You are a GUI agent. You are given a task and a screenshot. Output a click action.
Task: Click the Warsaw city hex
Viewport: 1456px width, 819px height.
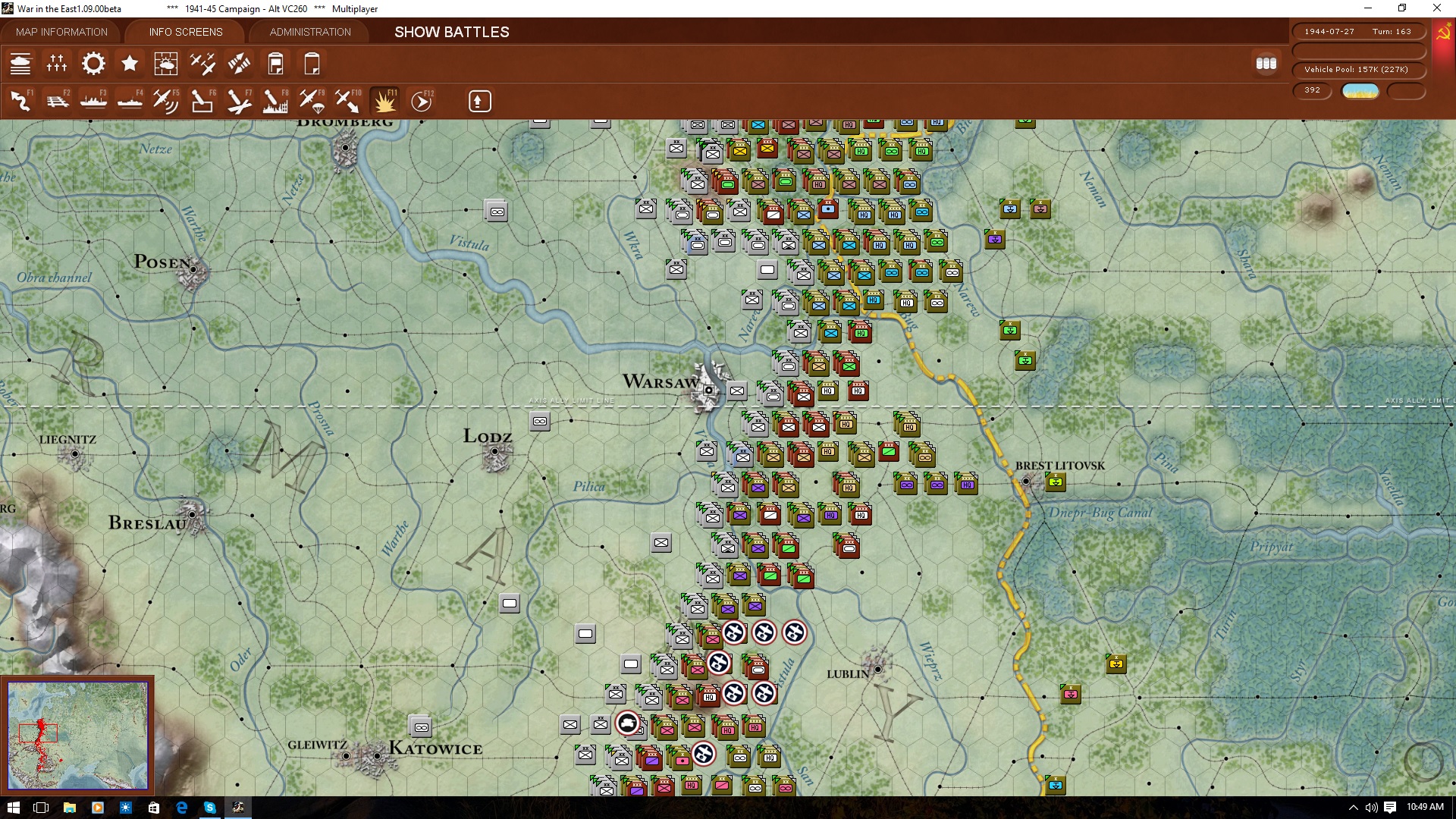pos(709,390)
